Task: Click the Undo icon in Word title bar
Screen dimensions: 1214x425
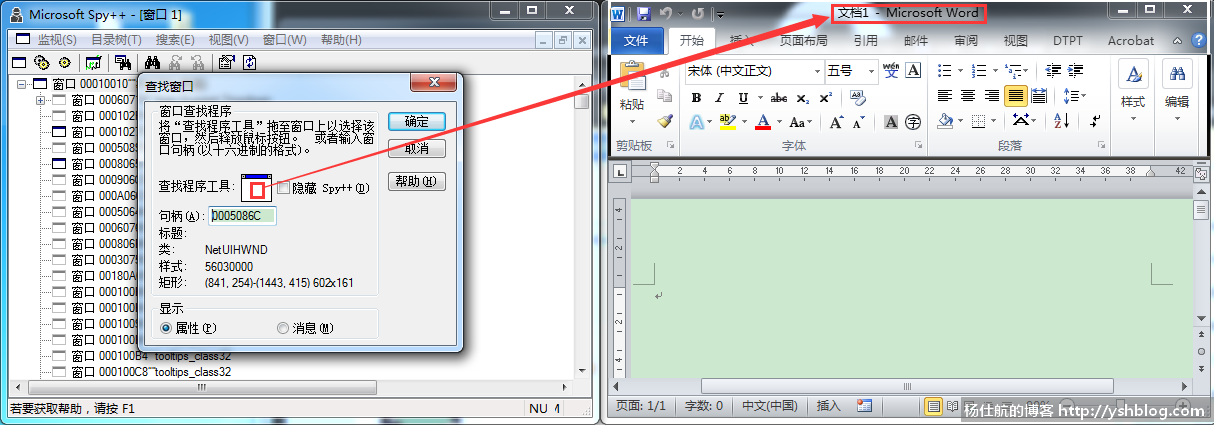Action: [x=666, y=14]
